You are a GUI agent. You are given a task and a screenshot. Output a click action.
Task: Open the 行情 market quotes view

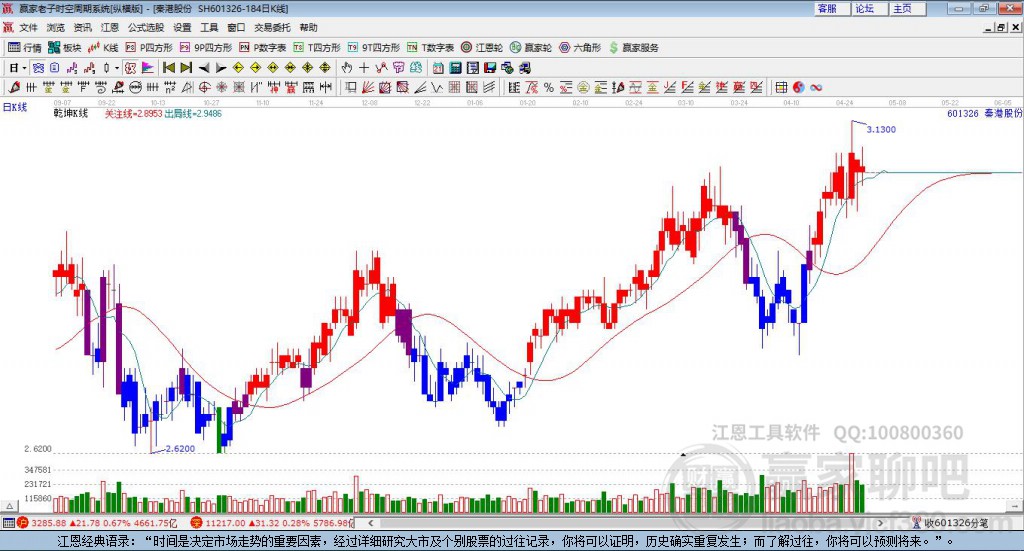click(x=24, y=48)
